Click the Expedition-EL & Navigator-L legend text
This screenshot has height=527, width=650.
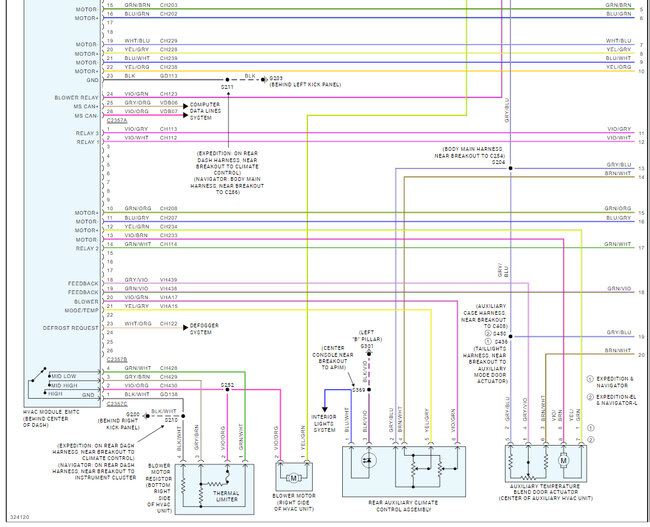click(617, 400)
